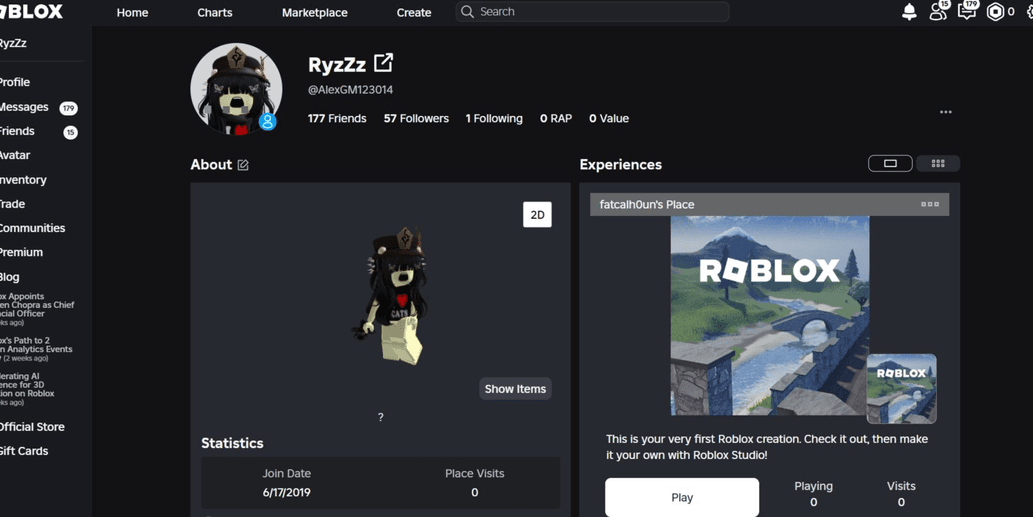Toggle avatar view with 2D button
Screen dimensions: 1033x517
tap(537, 215)
